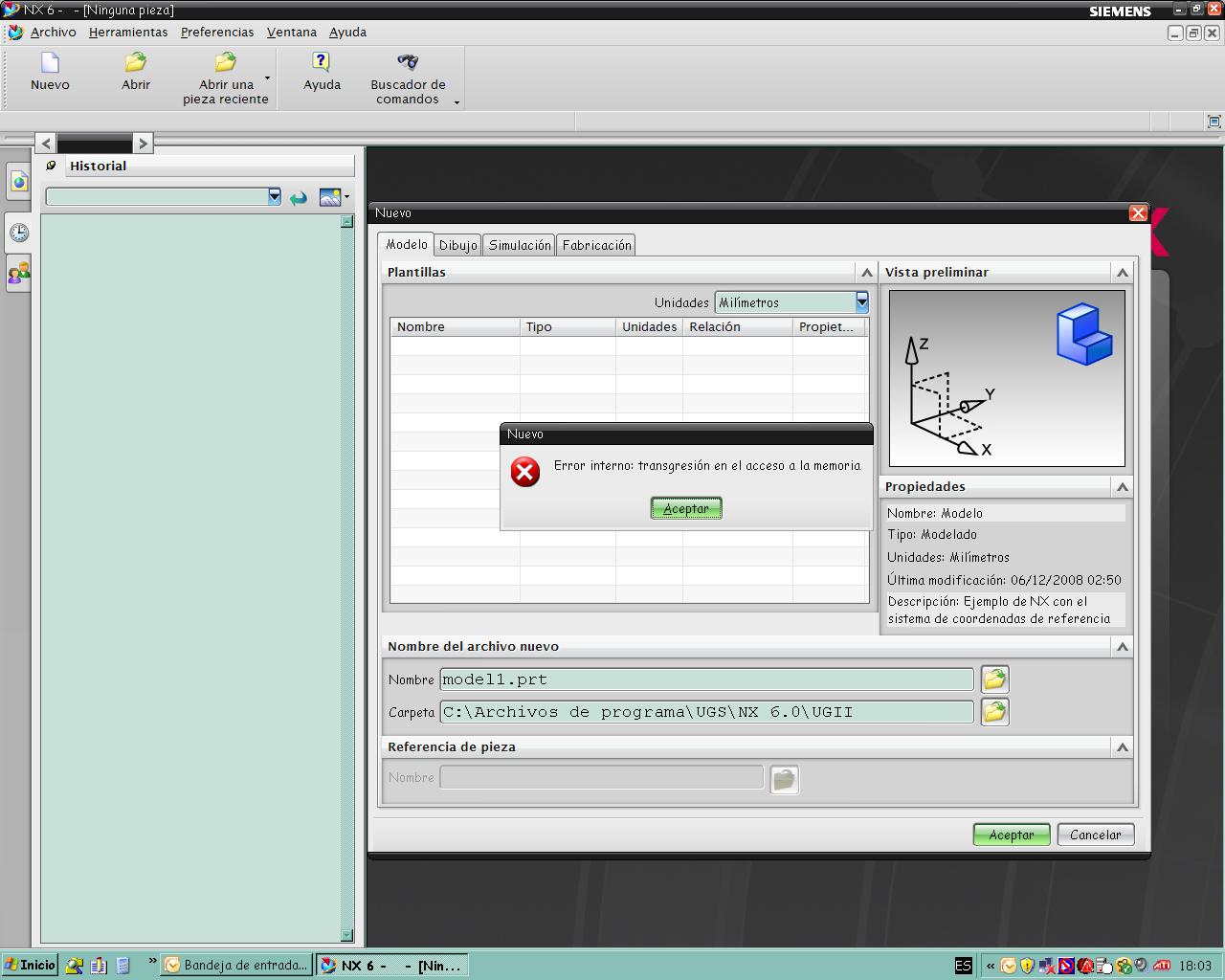This screenshot has height=980, width=1225.
Task: Sort templates by the Nombre column header
Action: point(456,327)
